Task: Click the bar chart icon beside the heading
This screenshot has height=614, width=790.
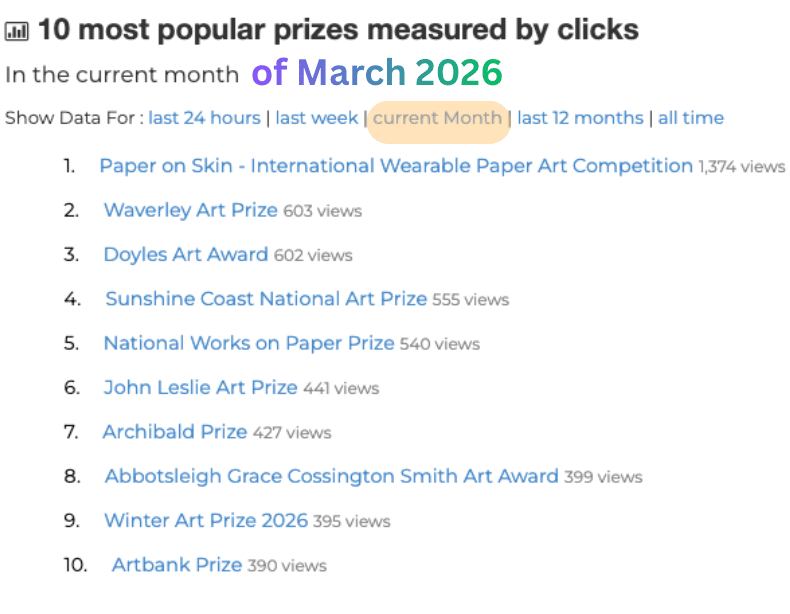Action: [17, 31]
